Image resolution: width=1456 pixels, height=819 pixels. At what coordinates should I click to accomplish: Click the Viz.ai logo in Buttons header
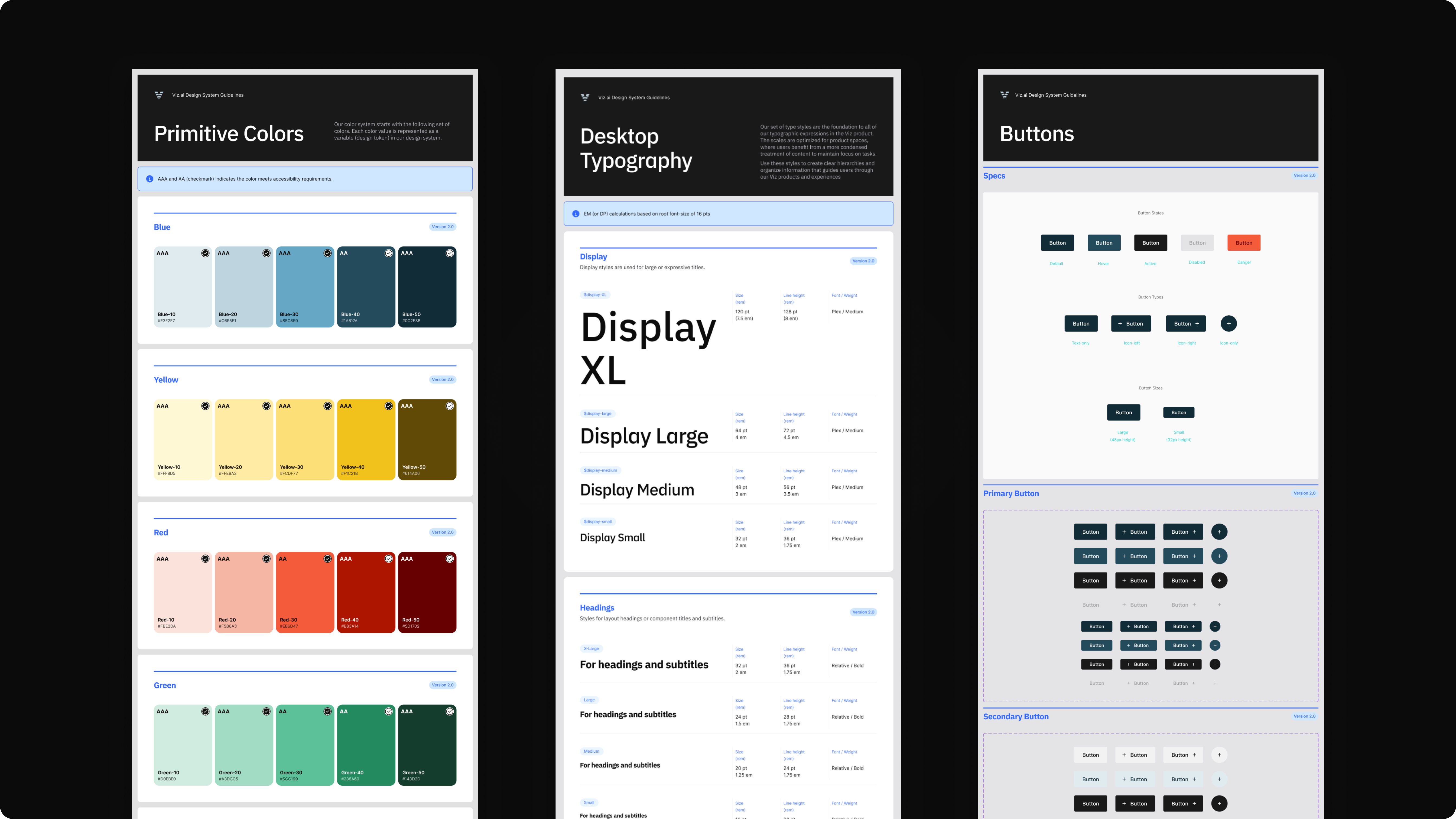point(1005,95)
